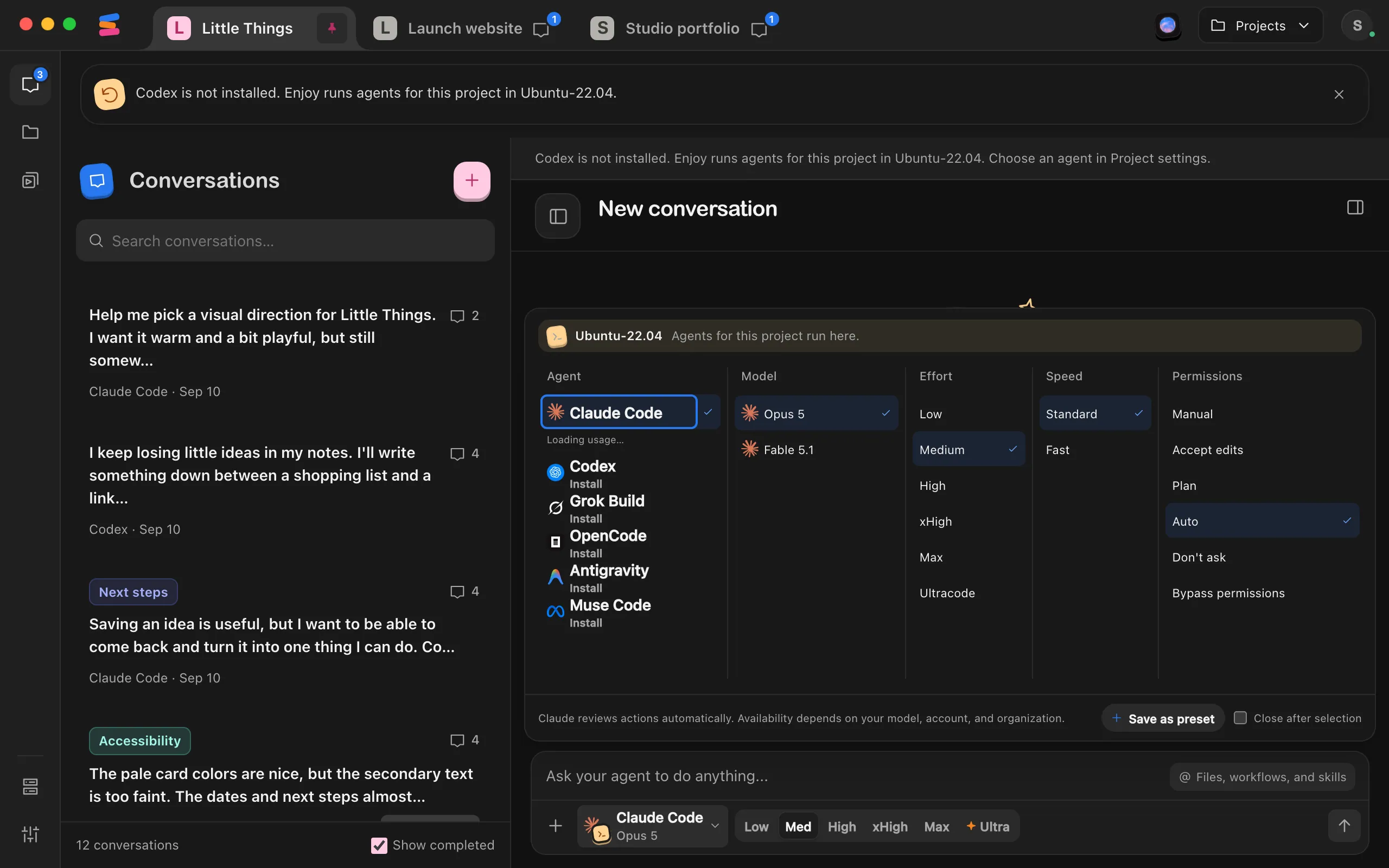The image size is (1389, 868).
Task: Start a new conversation with pink plus button
Action: coord(472,180)
